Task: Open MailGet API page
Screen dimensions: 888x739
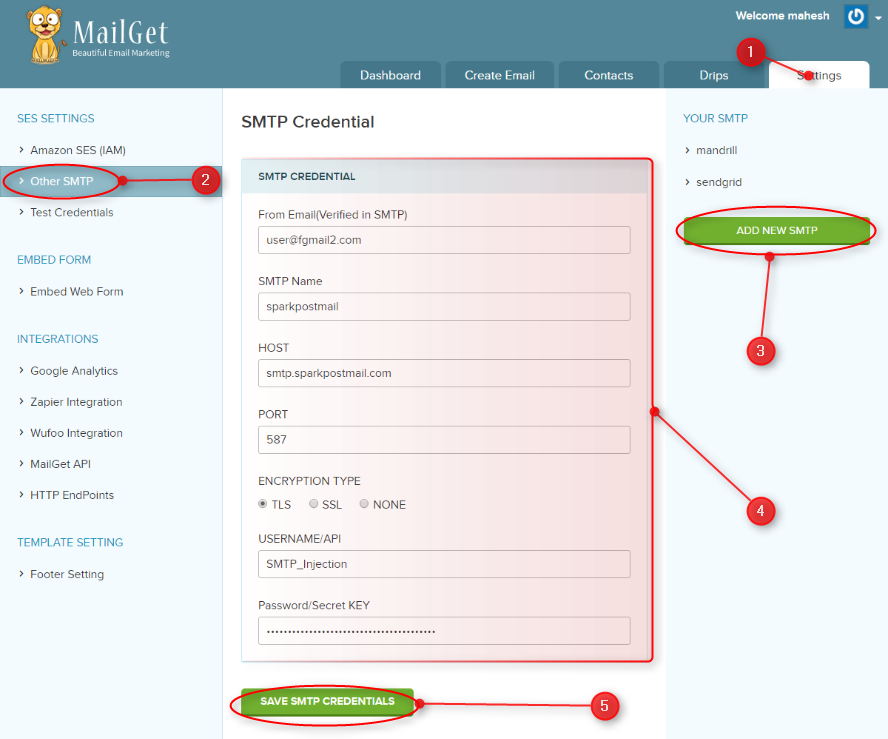Action: [60, 464]
